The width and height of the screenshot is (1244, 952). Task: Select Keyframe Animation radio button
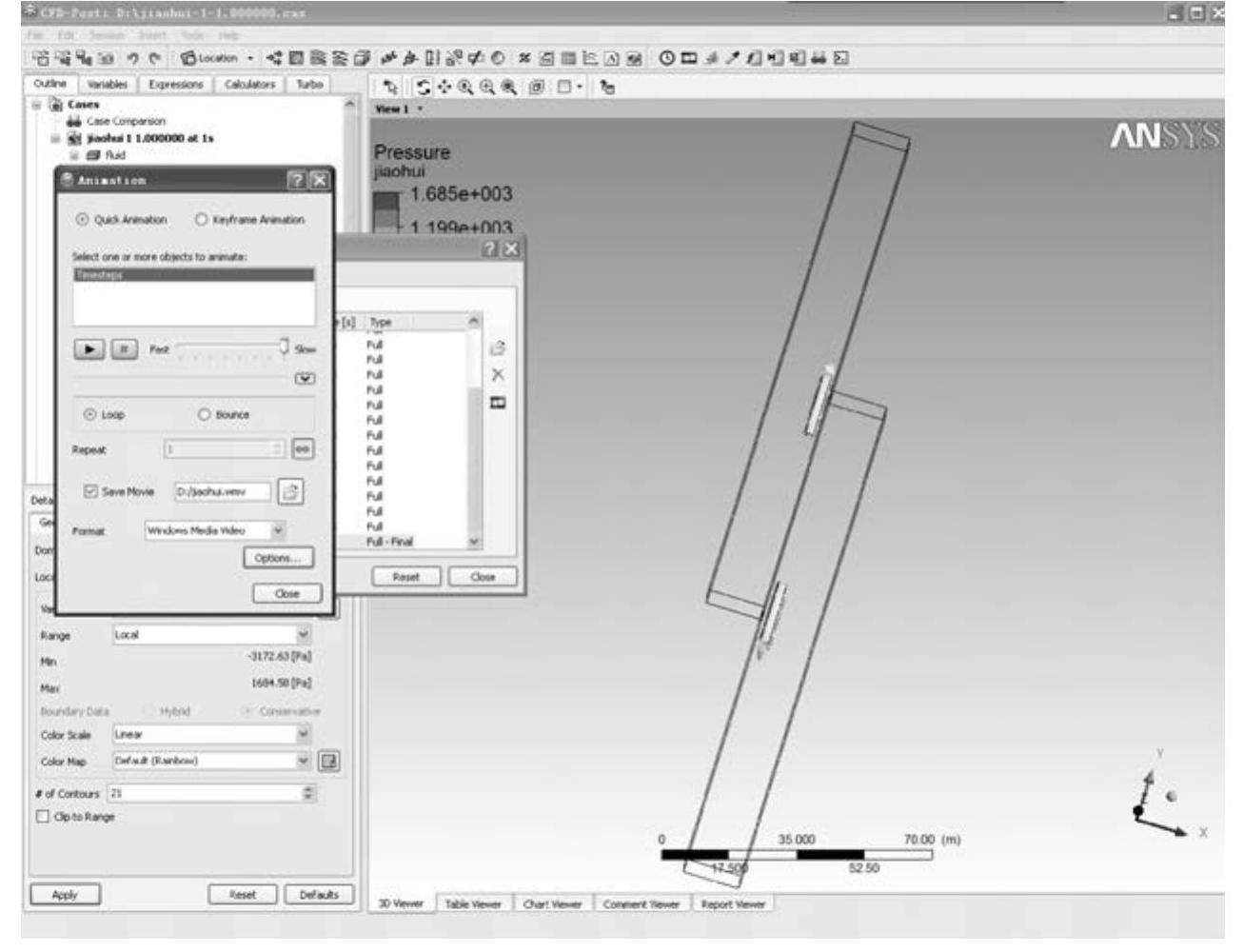(202, 220)
